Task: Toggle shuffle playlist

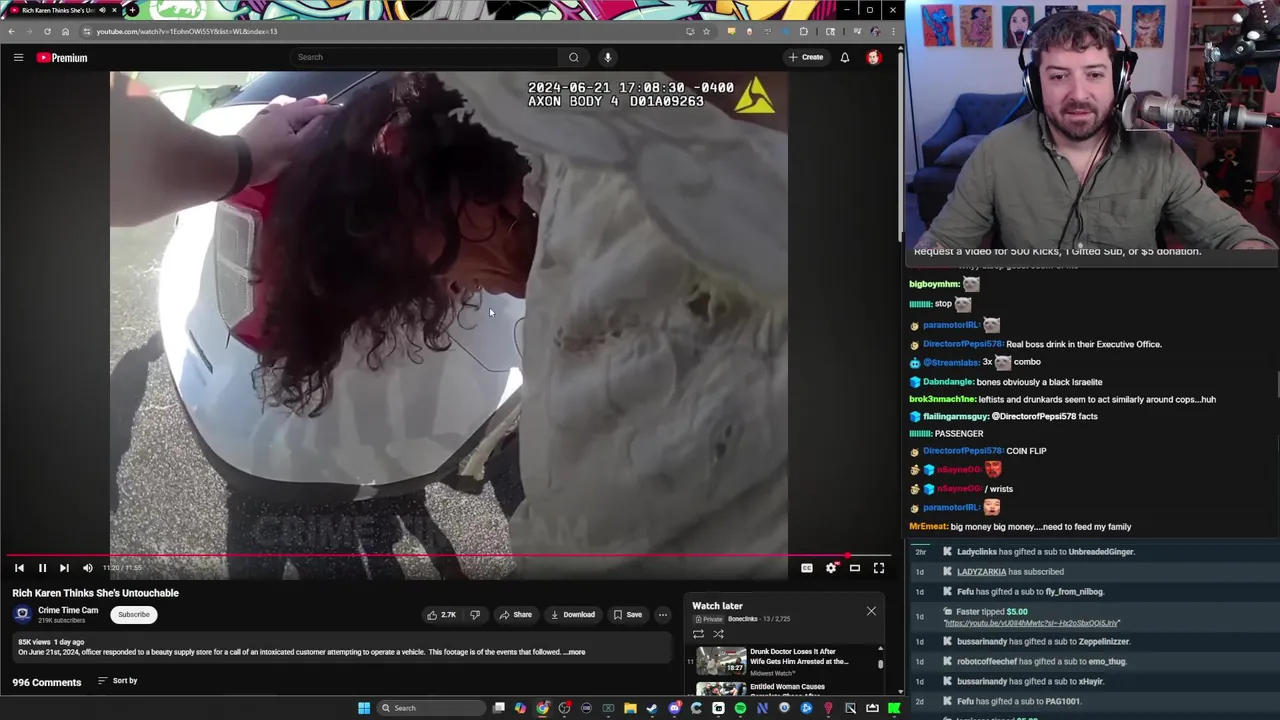Action: (x=718, y=634)
